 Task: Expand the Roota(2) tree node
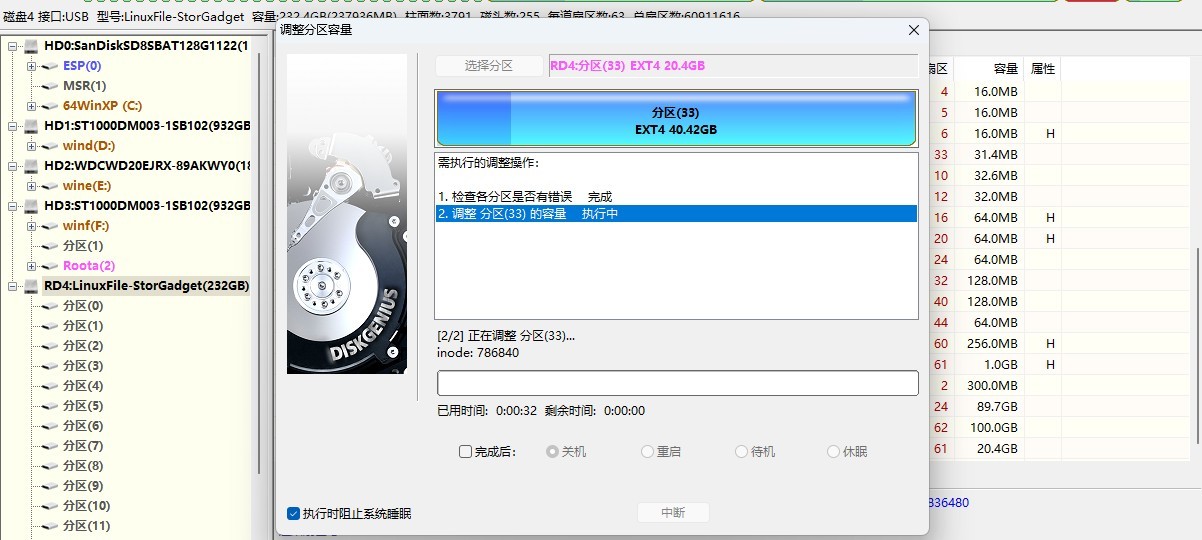[x=32, y=266]
